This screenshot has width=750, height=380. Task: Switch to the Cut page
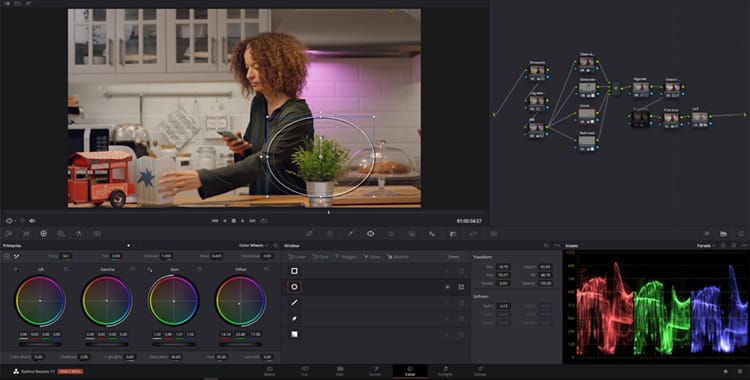(305, 371)
